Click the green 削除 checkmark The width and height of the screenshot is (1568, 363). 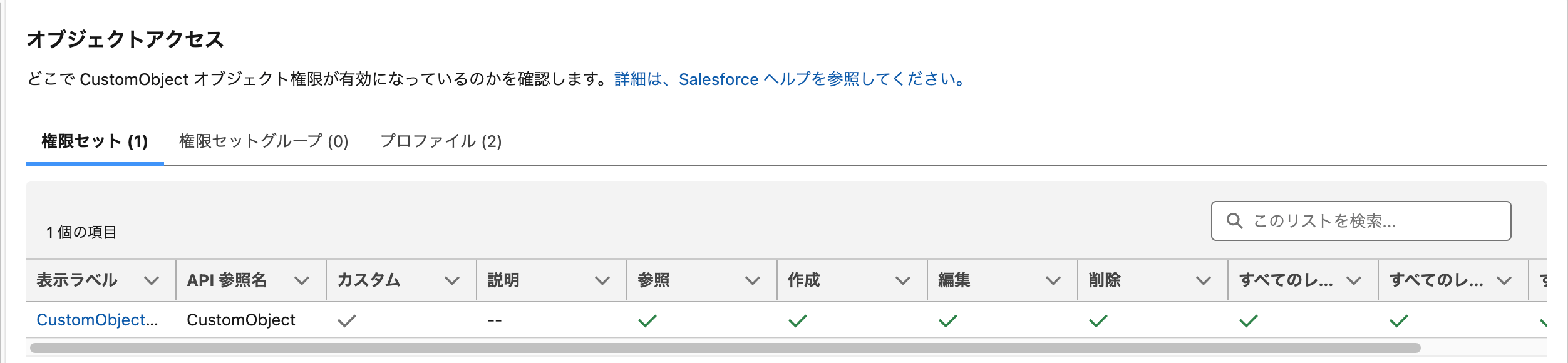click(1098, 321)
